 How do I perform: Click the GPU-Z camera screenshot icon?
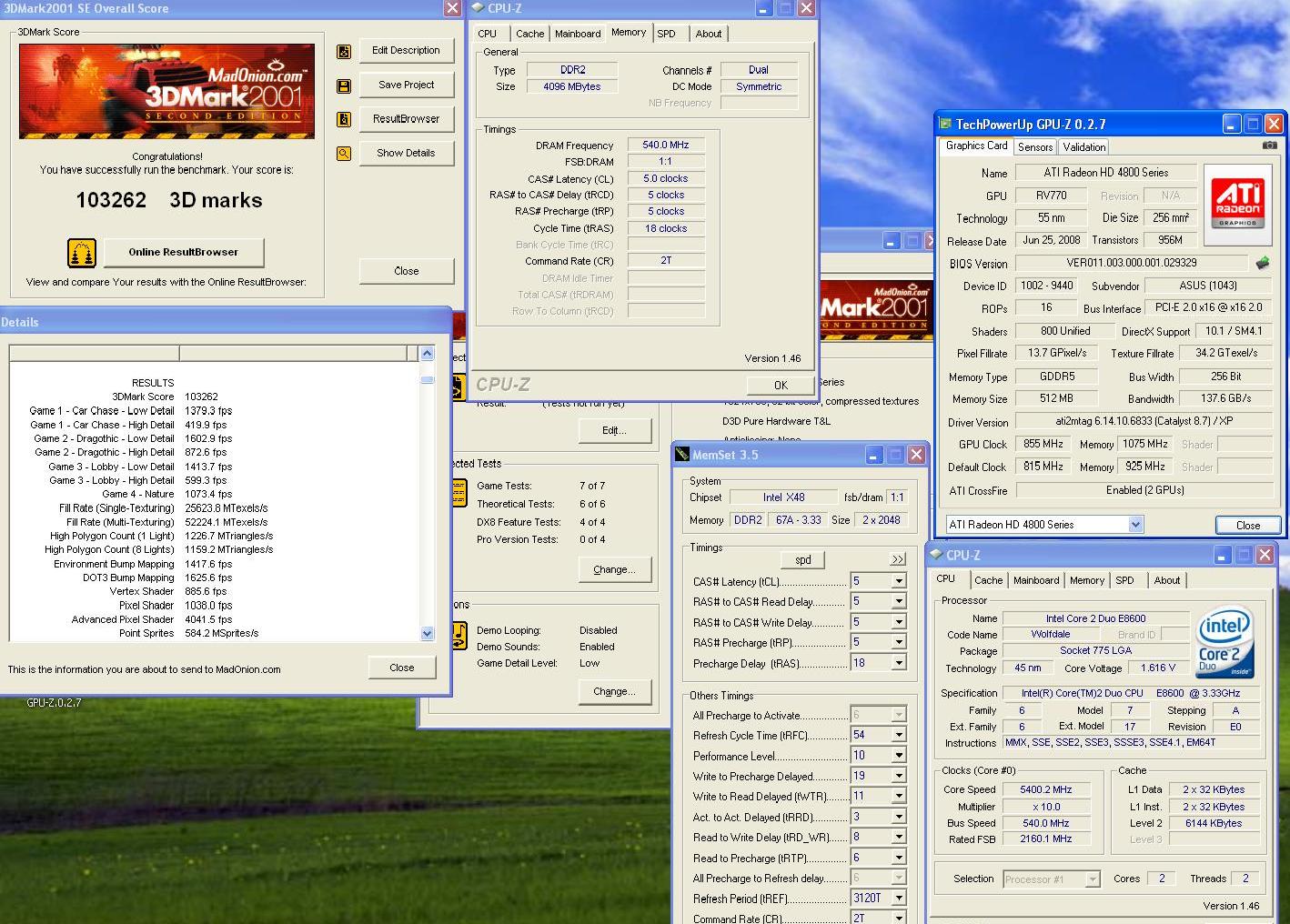click(x=1270, y=145)
